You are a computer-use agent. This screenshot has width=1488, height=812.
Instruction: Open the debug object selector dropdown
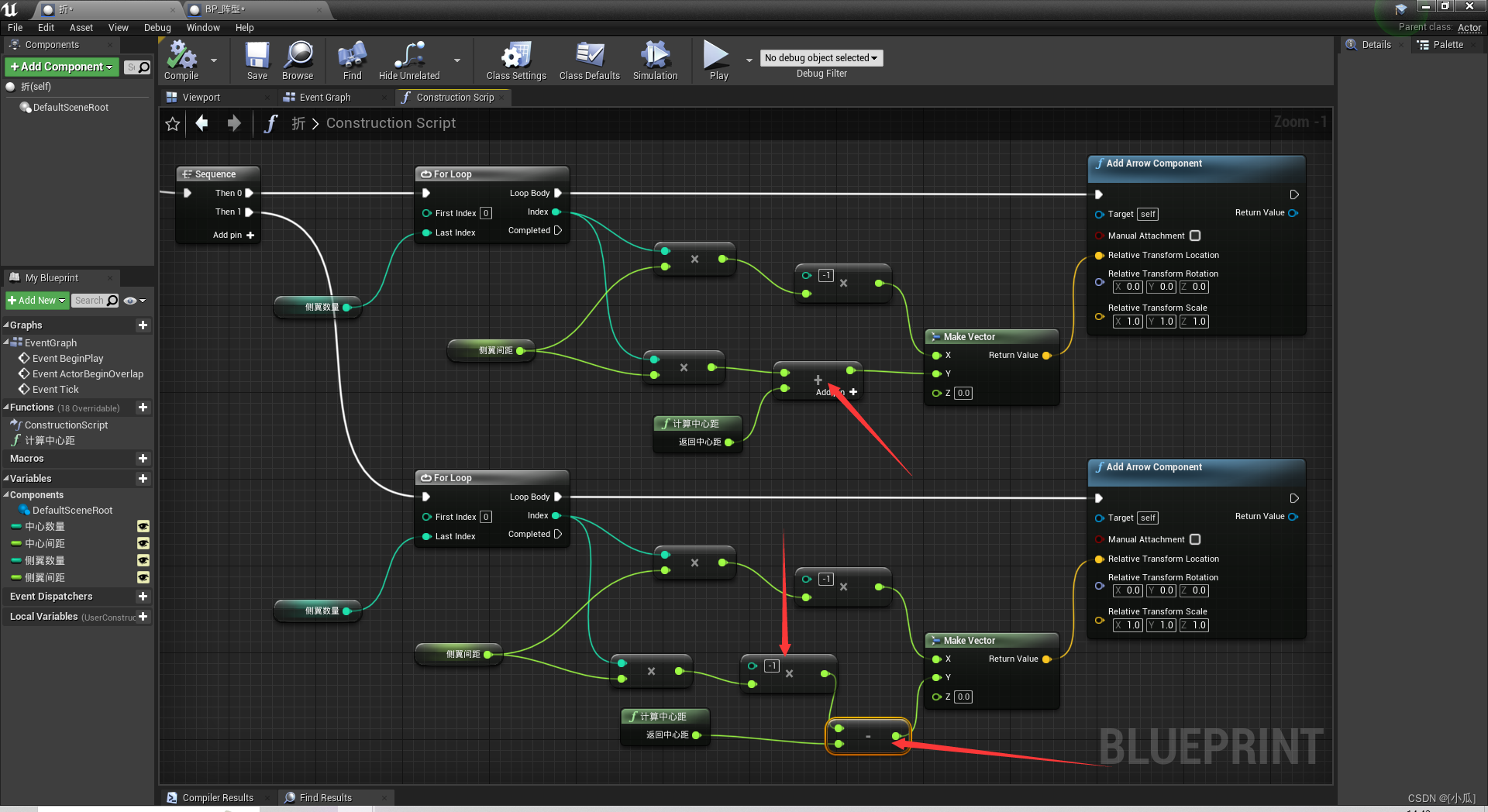[x=821, y=58]
